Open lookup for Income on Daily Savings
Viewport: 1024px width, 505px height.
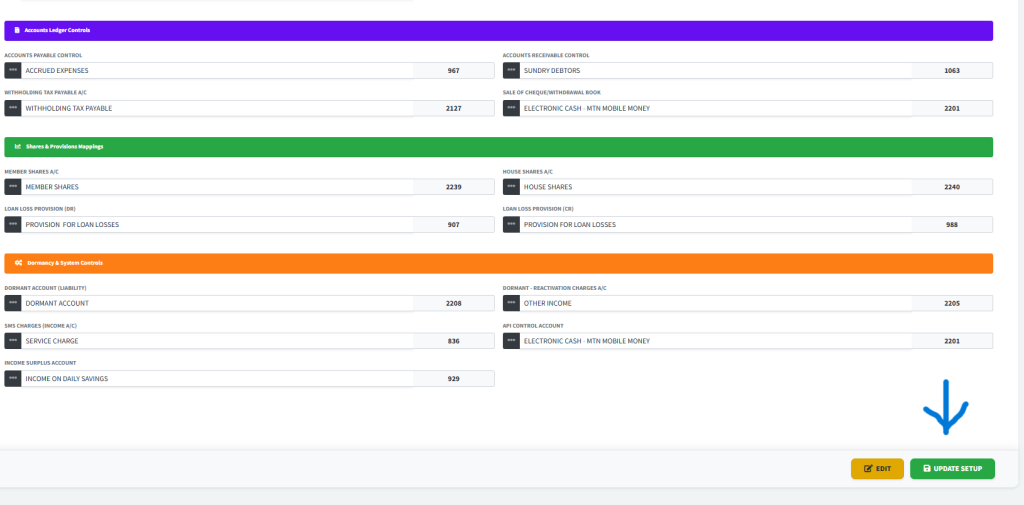tap(12, 379)
